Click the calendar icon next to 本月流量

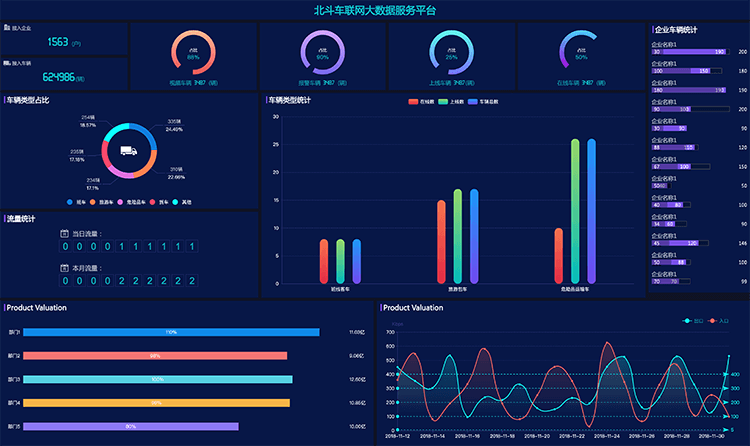click(64, 268)
